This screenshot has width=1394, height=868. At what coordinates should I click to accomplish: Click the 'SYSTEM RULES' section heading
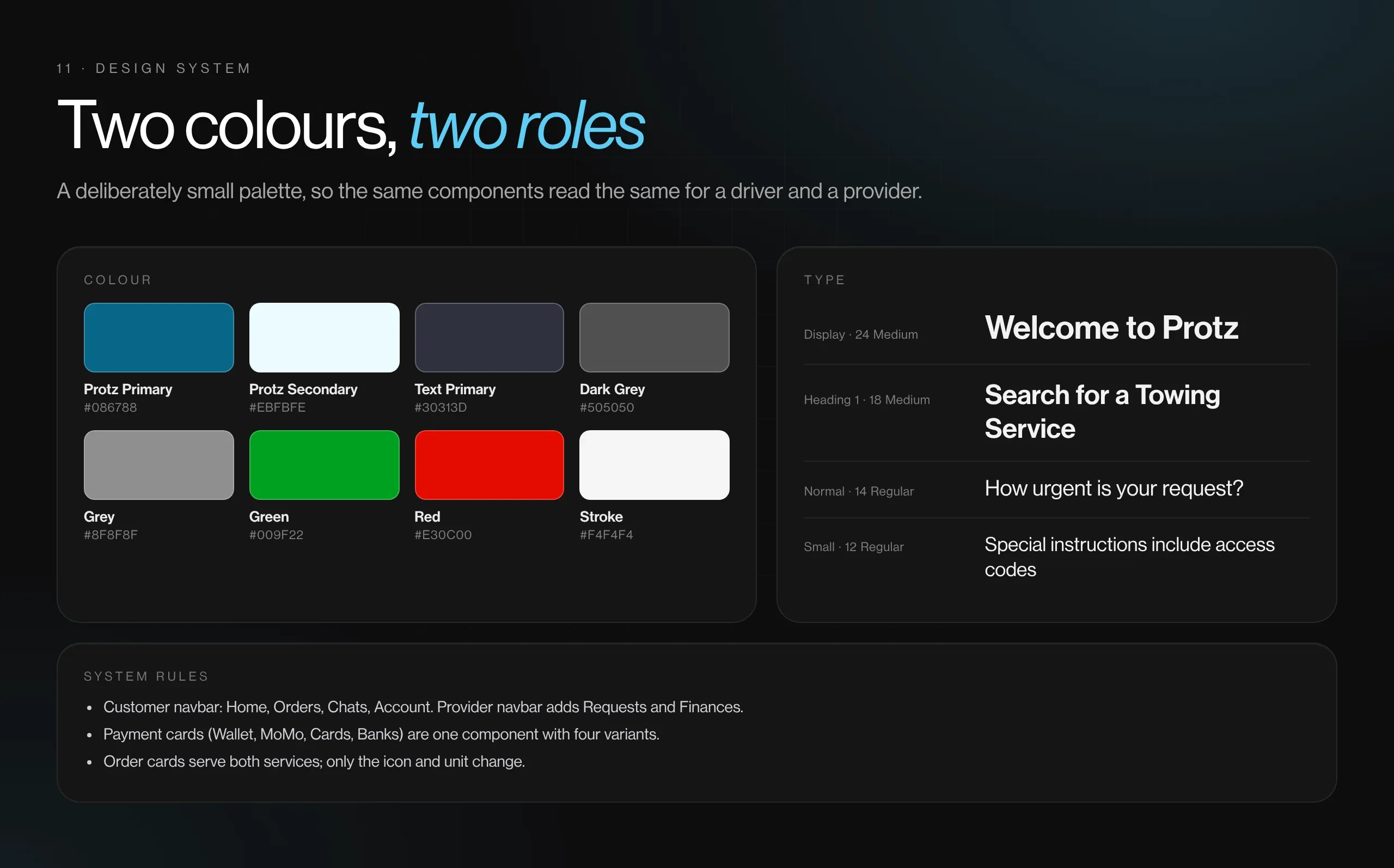click(x=146, y=677)
